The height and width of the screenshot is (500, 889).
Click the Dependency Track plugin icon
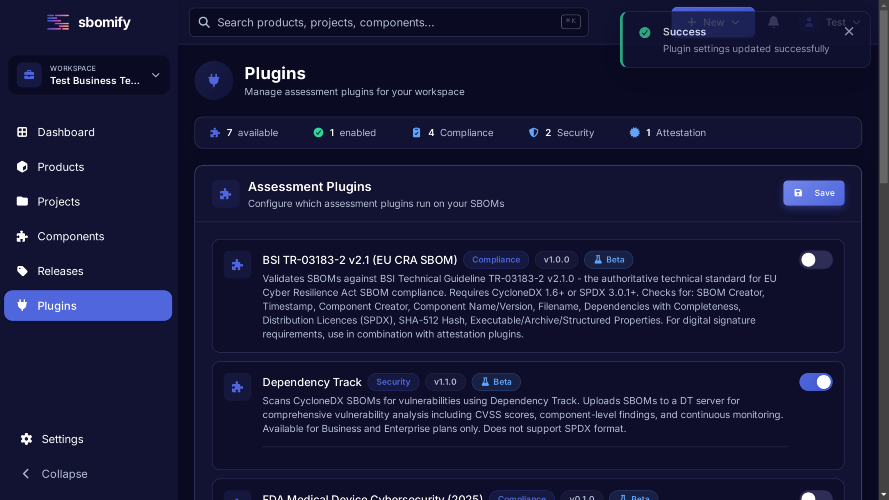pos(237,387)
